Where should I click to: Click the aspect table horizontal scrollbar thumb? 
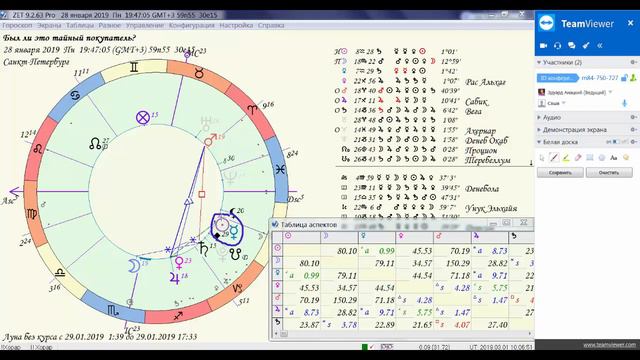(284, 334)
